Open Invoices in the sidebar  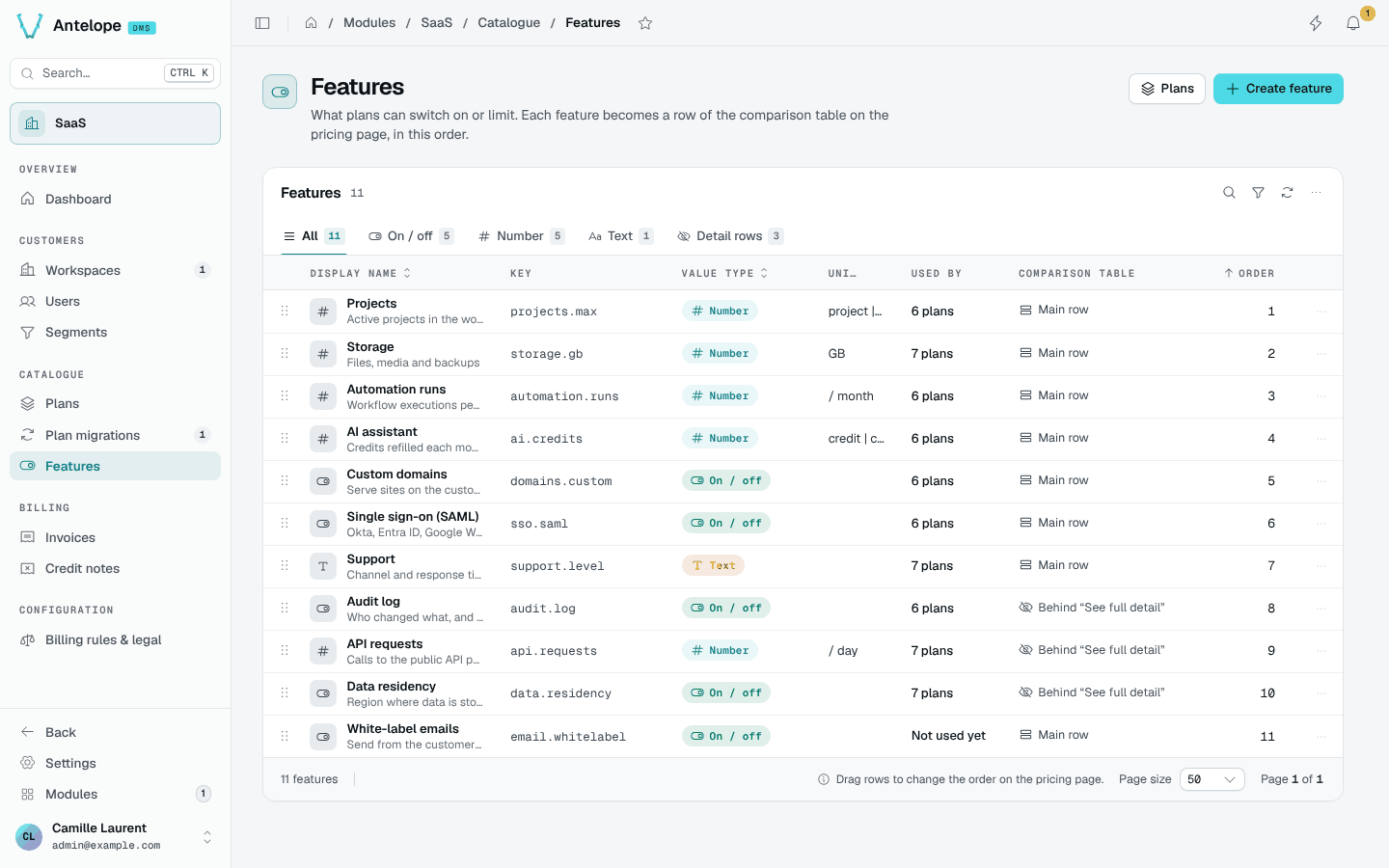tap(115, 537)
